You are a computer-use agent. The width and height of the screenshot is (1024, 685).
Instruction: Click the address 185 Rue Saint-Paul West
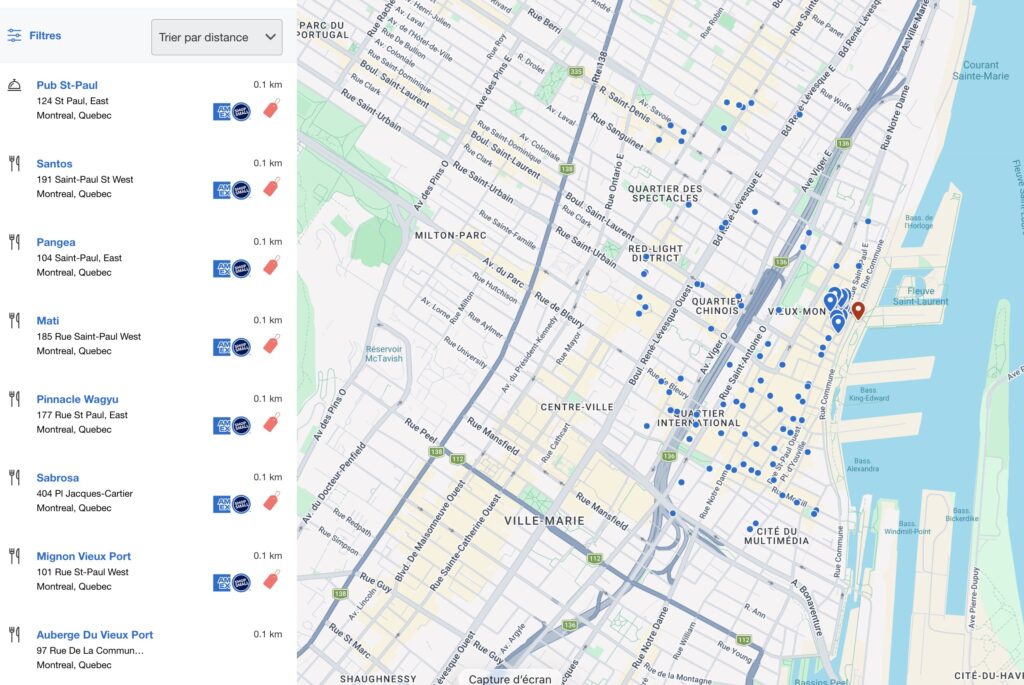[x=89, y=336]
